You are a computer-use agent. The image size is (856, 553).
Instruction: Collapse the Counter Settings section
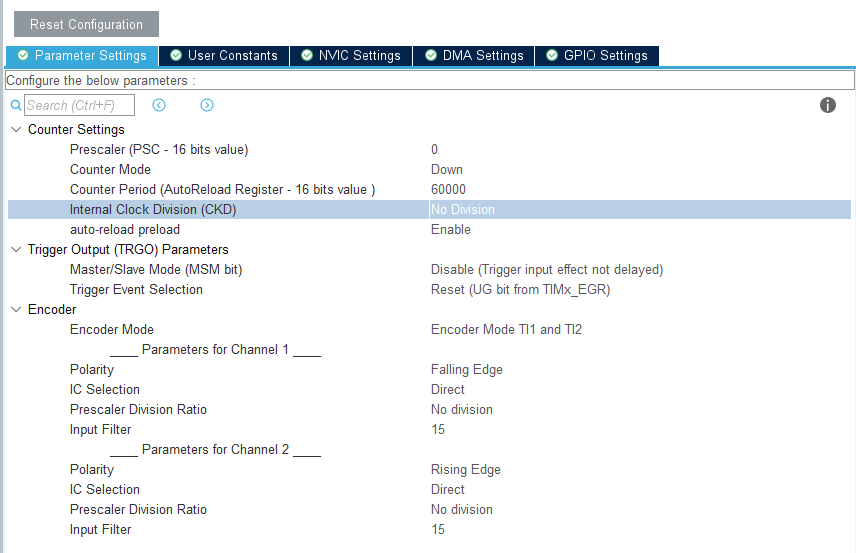pos(16,129)
